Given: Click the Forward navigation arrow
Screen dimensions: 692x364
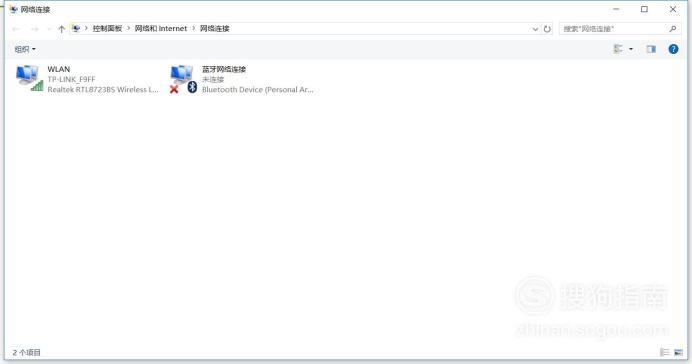Looking at the screenshot, I should (34, 29).
